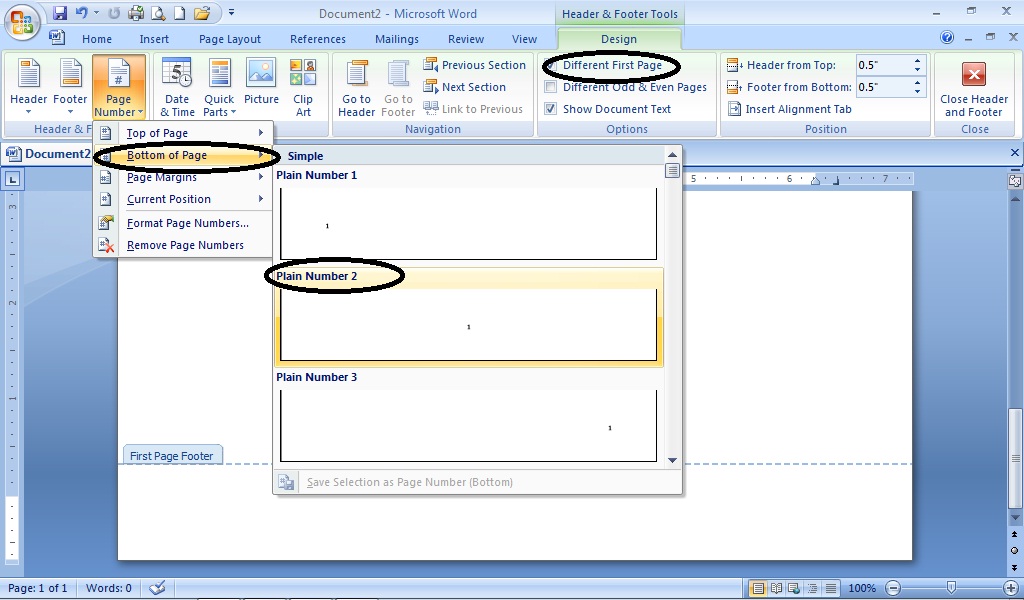Enable Different Odd & Even Pages
Image resolution: width=1024 pixels, height=600 pixels.
pos(551,87)
